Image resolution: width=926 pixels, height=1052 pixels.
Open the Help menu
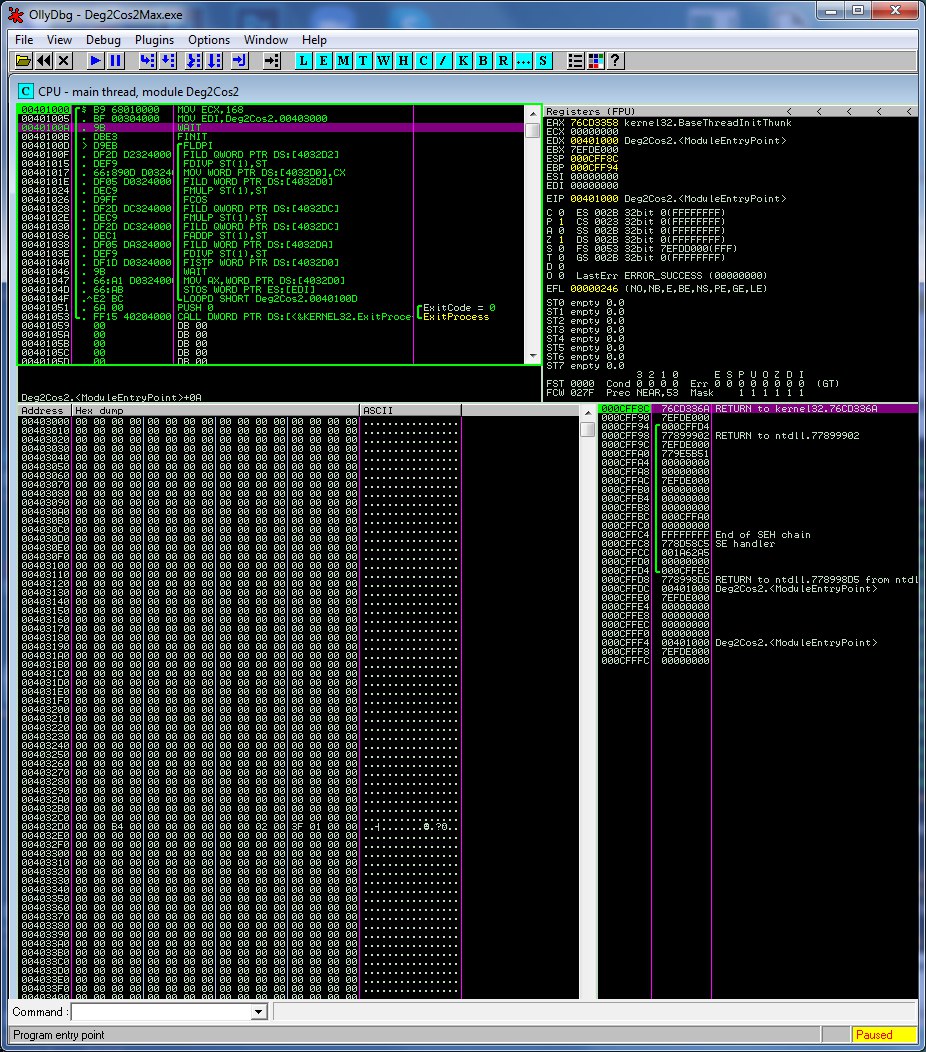tap(314, 40)
